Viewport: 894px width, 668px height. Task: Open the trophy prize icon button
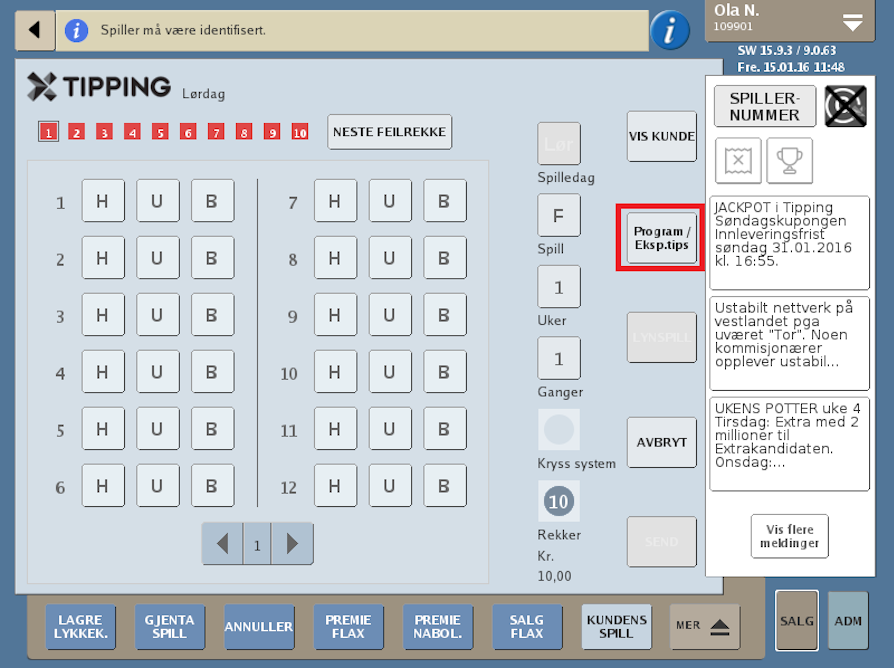coord(790,161)
